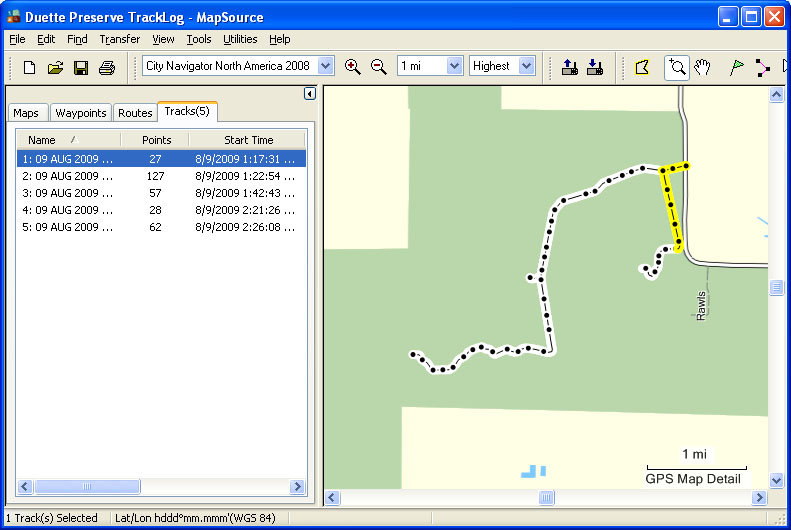Click the New file icon
Viewport: 791px width, 530px height.
pyautogui.click(x=29, y=67)
